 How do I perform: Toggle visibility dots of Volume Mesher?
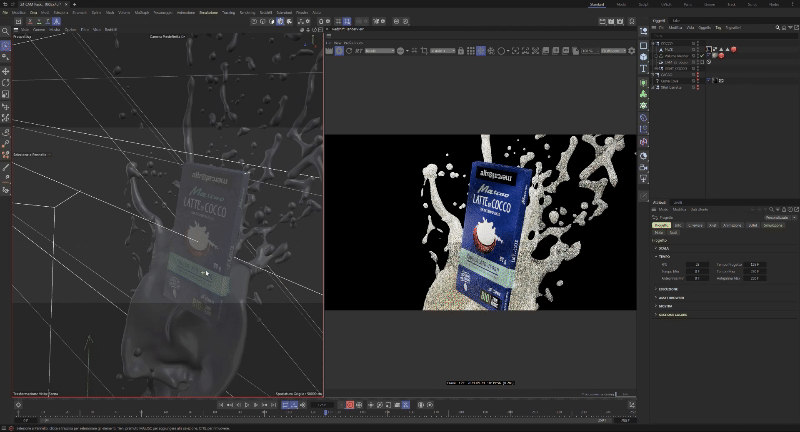(x=697, y=56)
